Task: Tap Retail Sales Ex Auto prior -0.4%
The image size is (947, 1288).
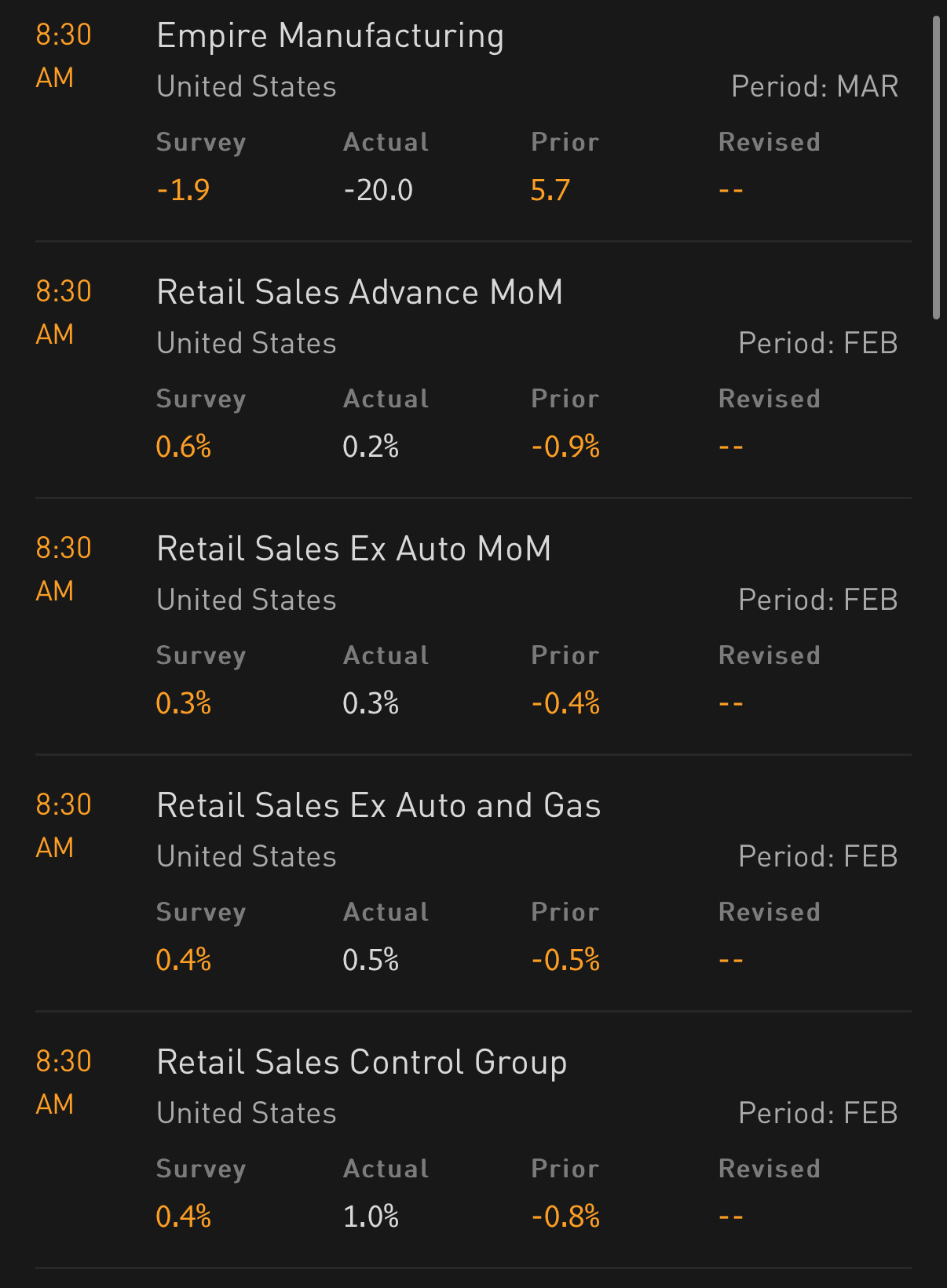Action: 565,703
